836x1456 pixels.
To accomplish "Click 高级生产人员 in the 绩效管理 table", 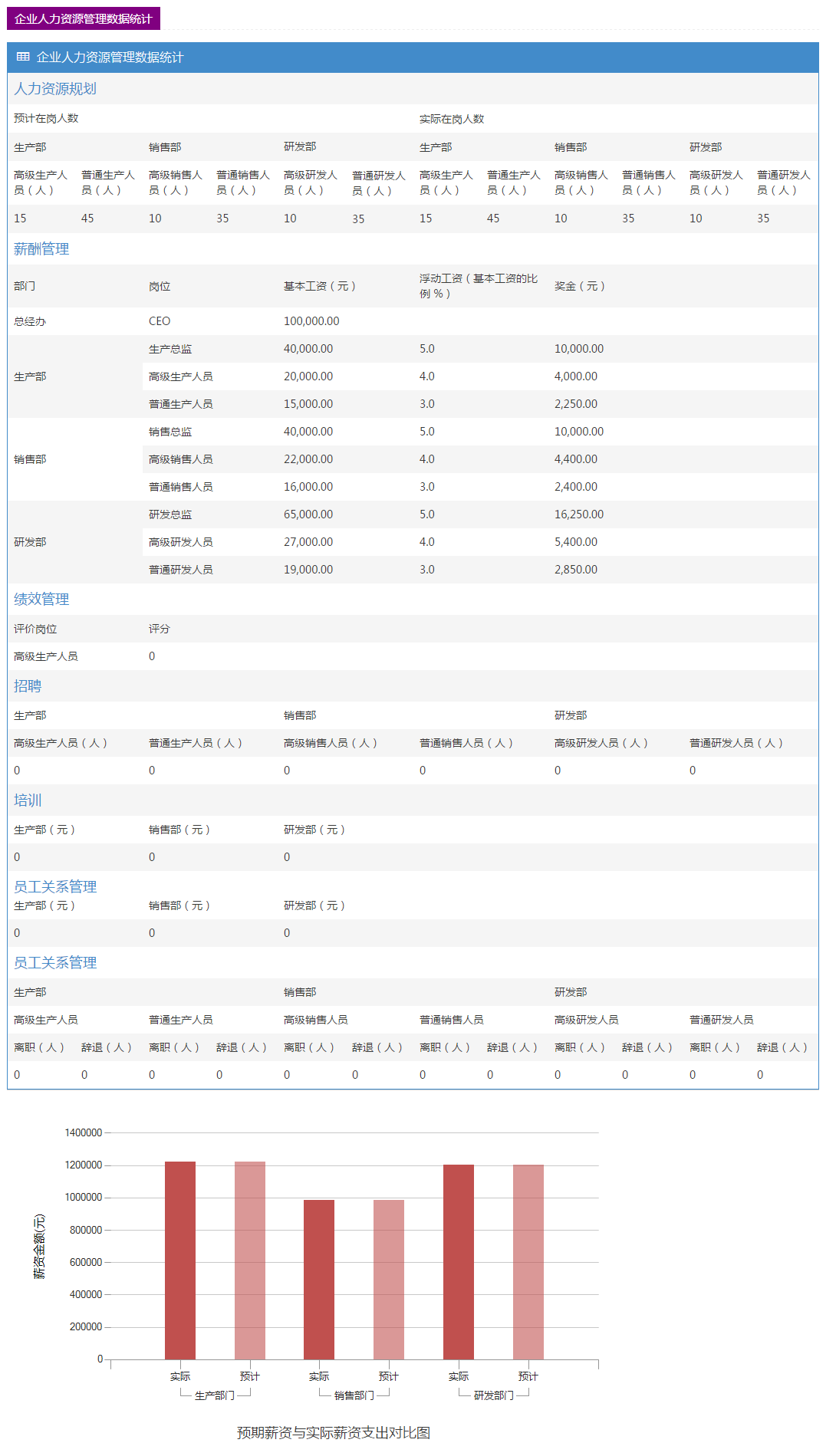I will tap(46, 656).
